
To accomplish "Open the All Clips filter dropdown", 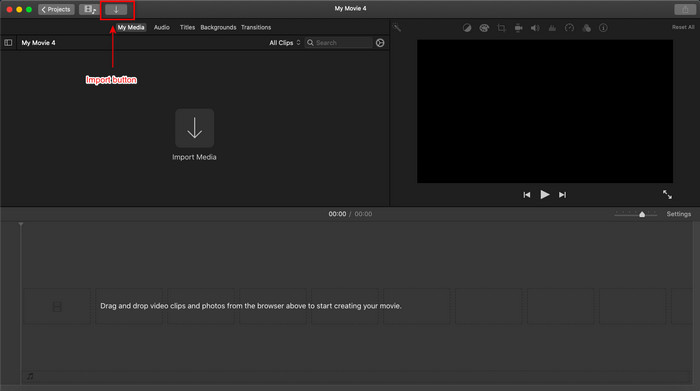I will click(x=285, y=43).
